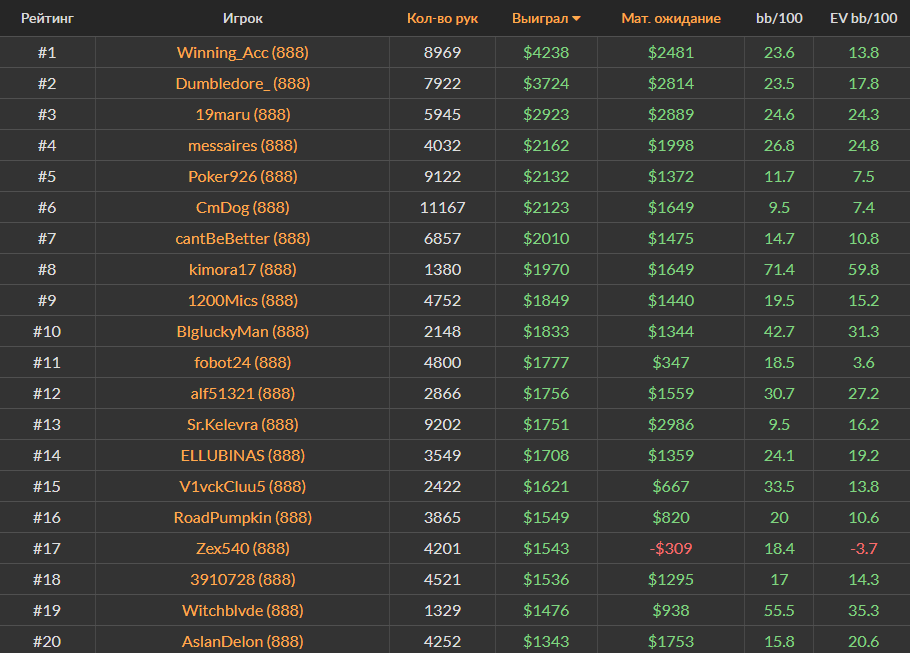Open BIgluckyMan (888) profile
Viewport: 910px width, 653px height.
243,332
